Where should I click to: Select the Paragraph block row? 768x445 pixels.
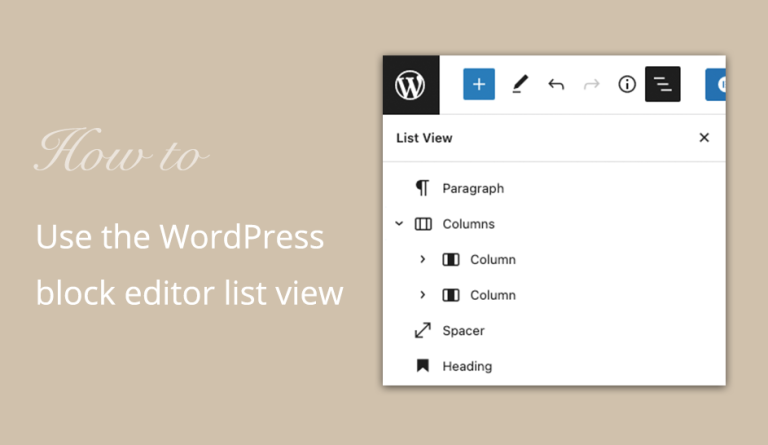(554, 188)
